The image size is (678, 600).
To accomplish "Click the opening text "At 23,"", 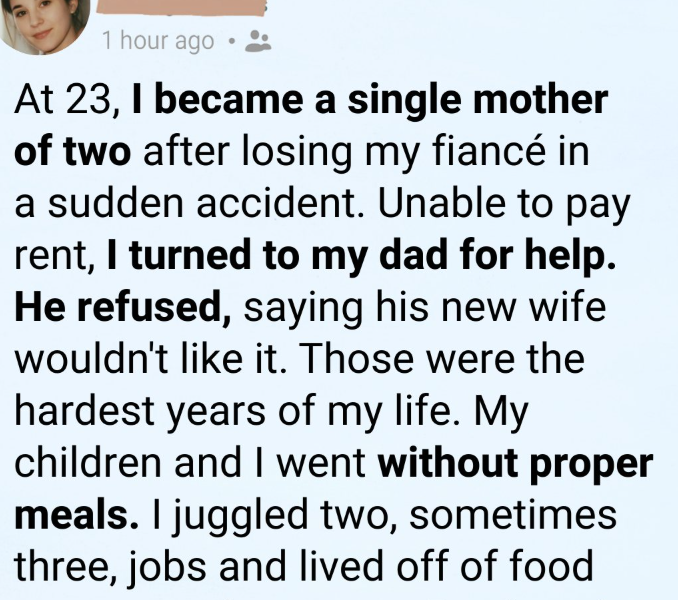I will click(x=68, y=101).
